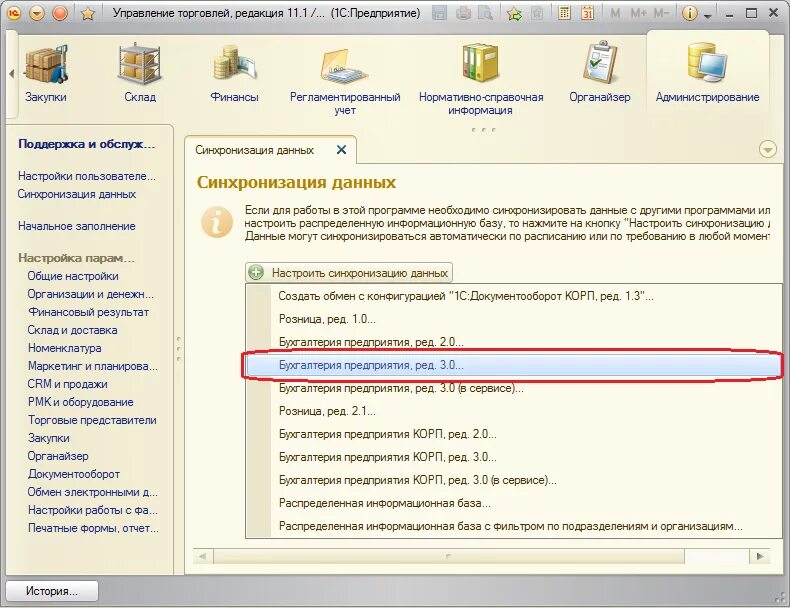Screen dimensions: 790x608
Task: Open Маркетинг и планирование link
Action: pyautogui.click(x=93, y=366)
